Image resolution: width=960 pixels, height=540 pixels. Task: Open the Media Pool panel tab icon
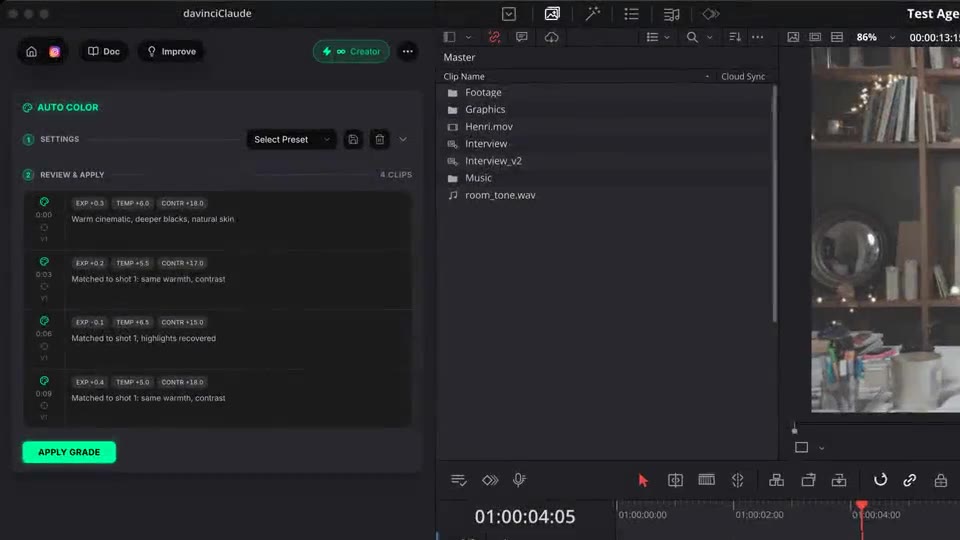(552, 13)
